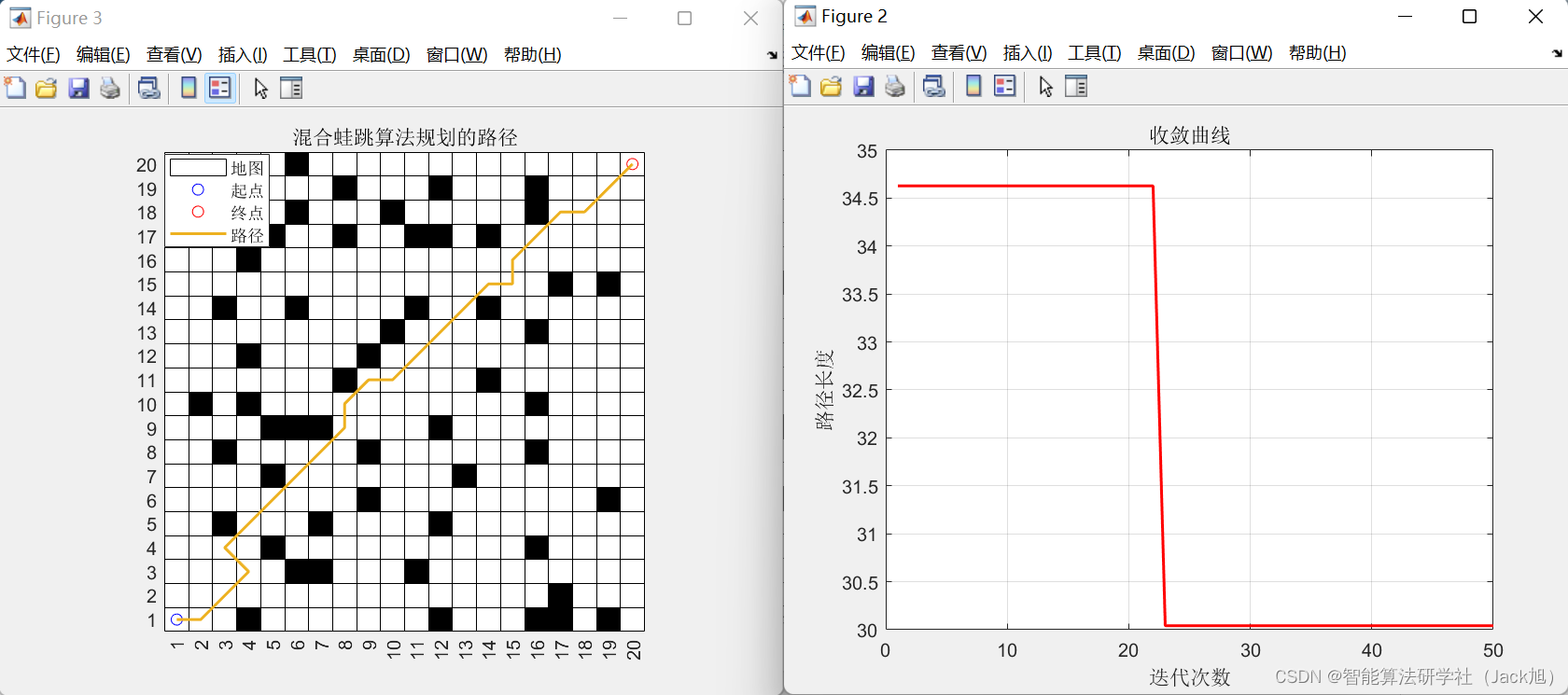The height and width of the screenshot is (695, 1568).
Task: Click plot title 收敛曲线
Action: click(1189, 135)
